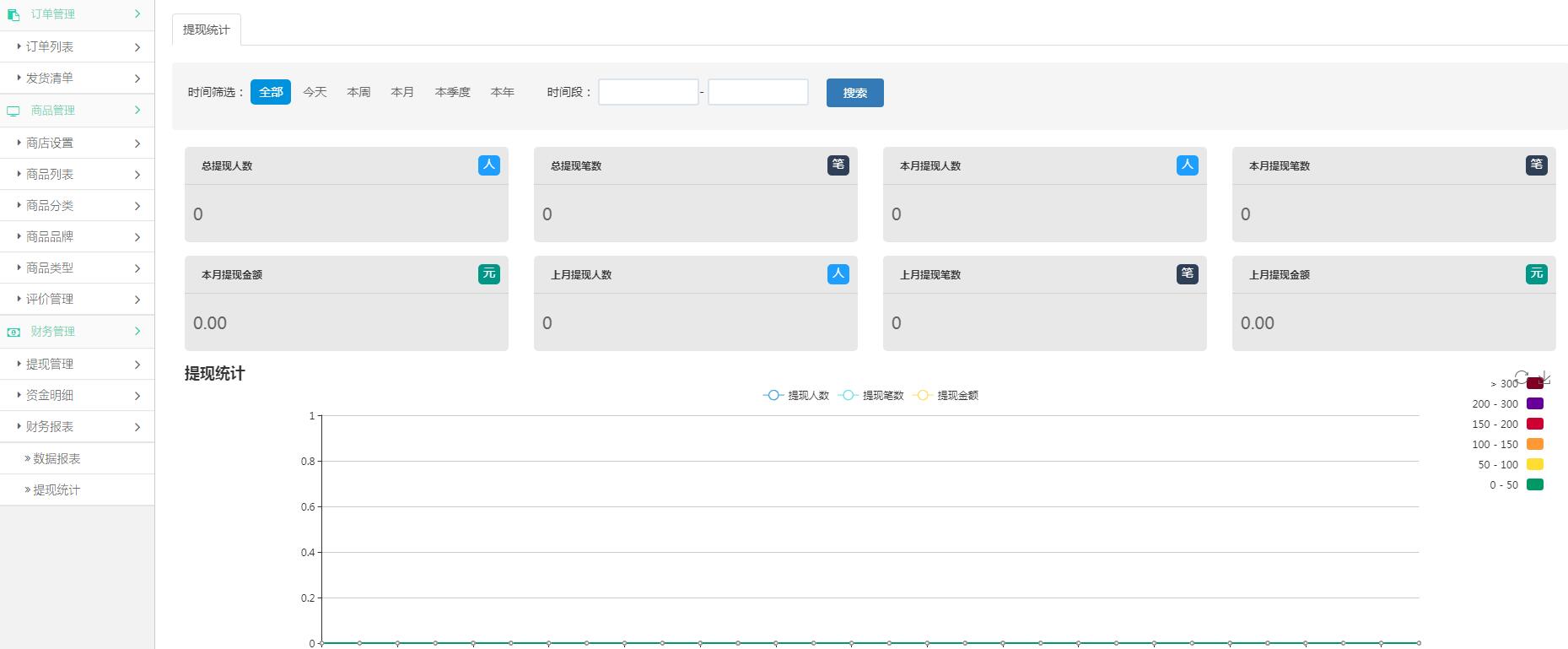Image resolution: width=1568 pixels, height=649 pixels.
Task: Expand 商店设置 menu chevron
Action: (x=137, y=143)
